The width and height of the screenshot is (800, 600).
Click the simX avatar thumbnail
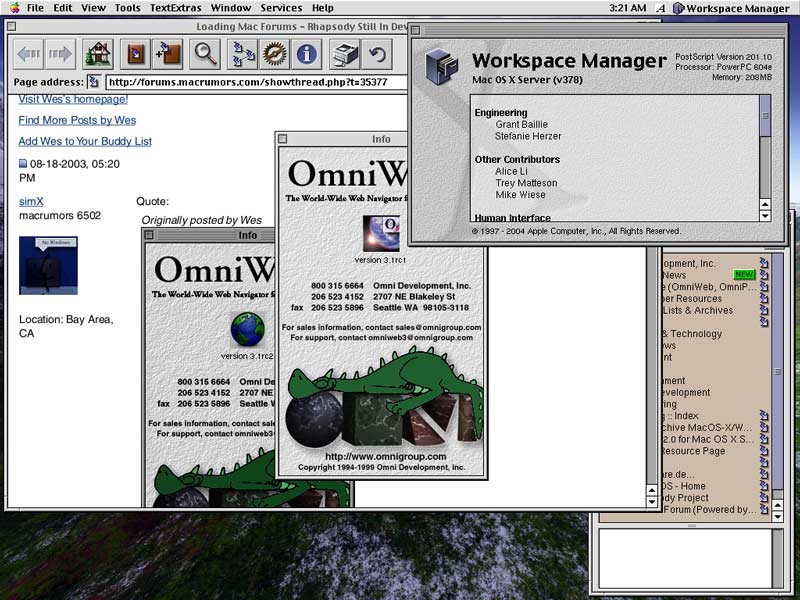pos(48,265)
